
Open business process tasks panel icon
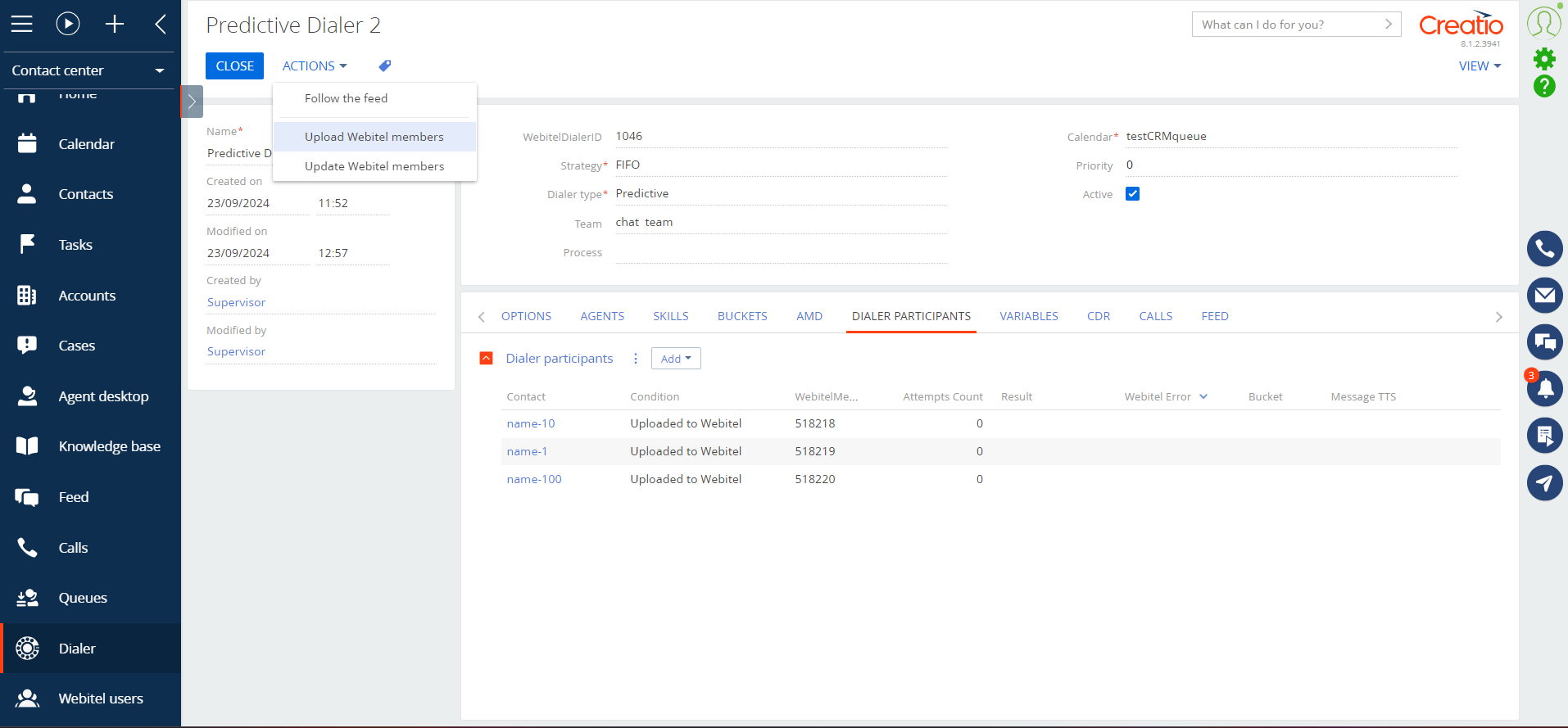1544,436
